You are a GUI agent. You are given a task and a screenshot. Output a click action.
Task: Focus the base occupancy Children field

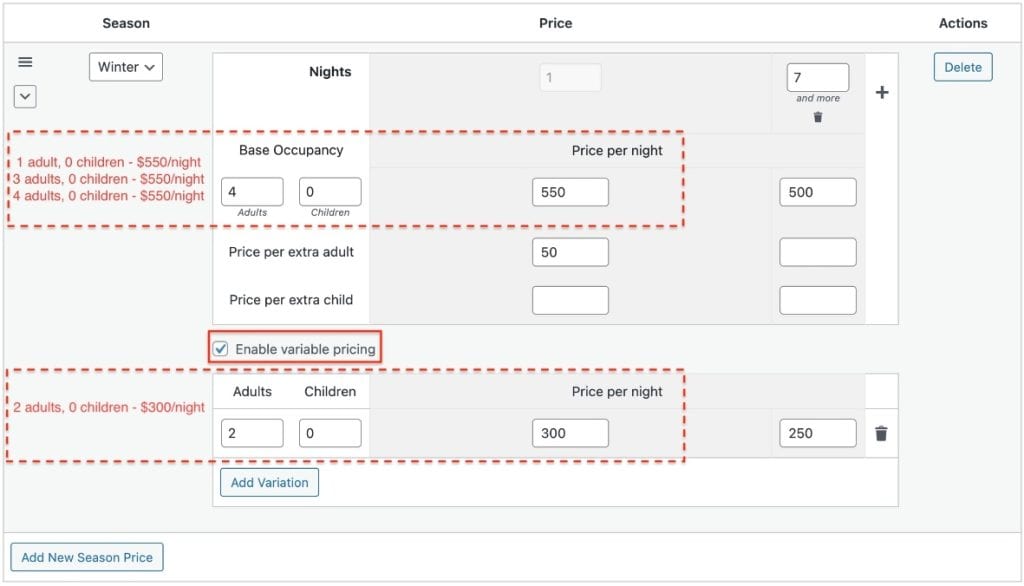pyautogui.click(x=330, y=192)
